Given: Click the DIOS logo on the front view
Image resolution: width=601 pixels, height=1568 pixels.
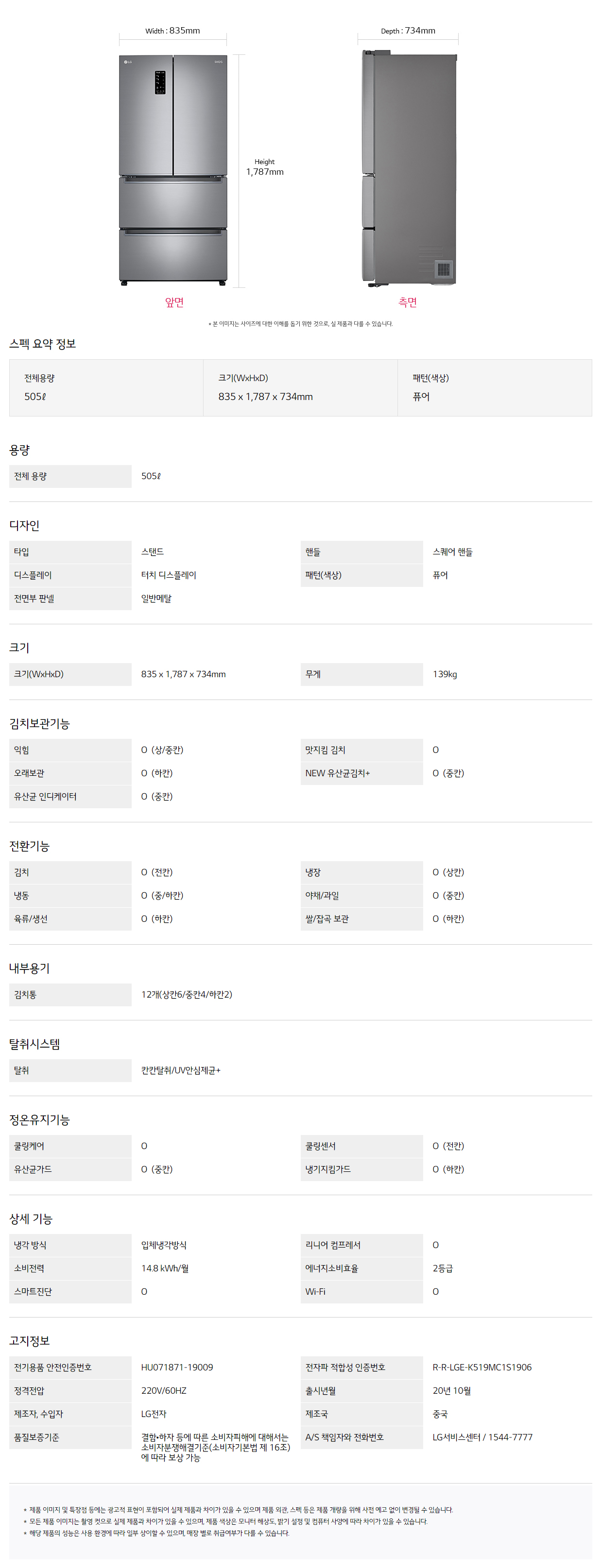Looking at the screenshot, I should (218, 62).
